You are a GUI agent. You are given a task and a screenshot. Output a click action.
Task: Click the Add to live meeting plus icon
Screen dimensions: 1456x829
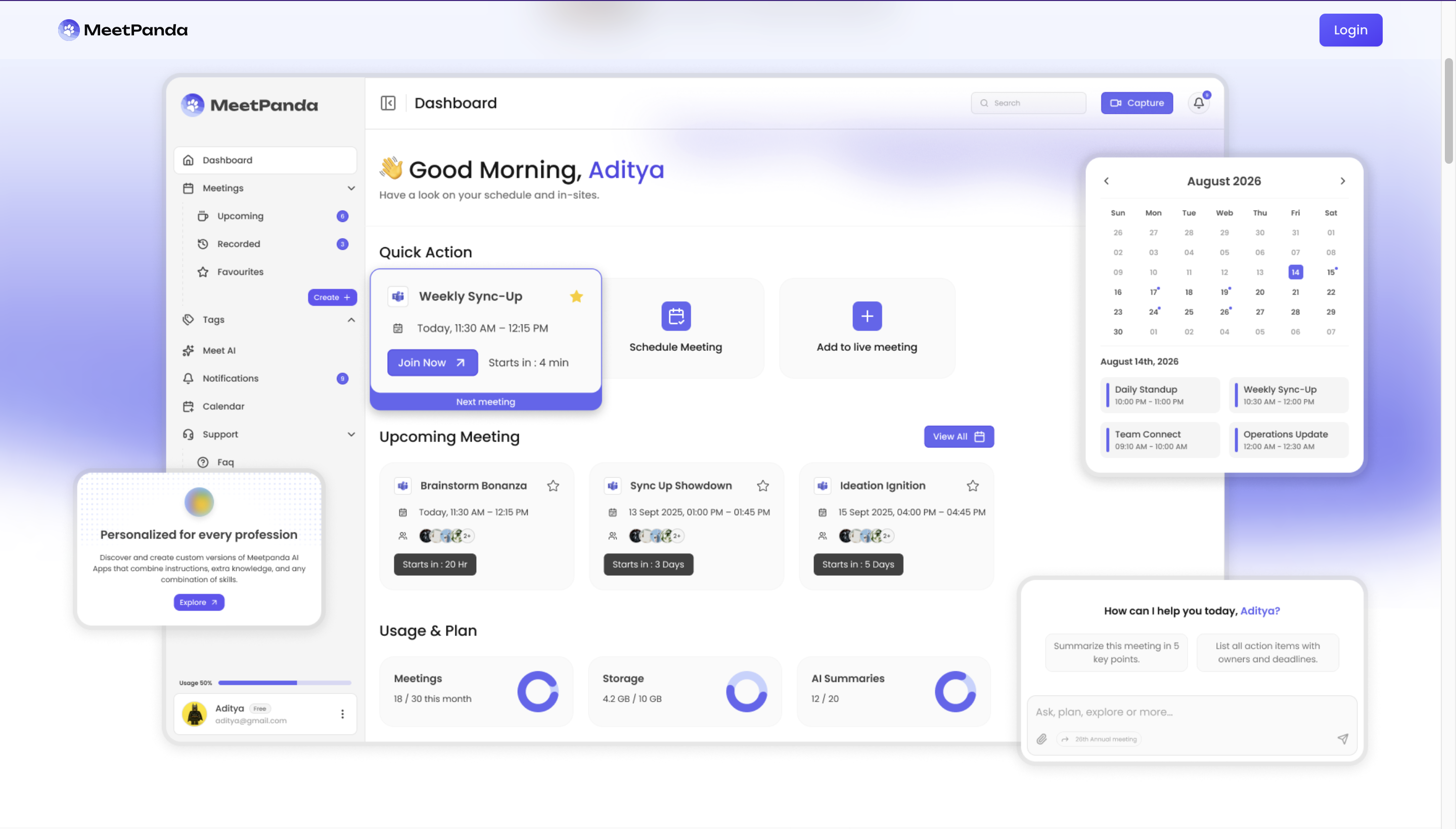866,316
